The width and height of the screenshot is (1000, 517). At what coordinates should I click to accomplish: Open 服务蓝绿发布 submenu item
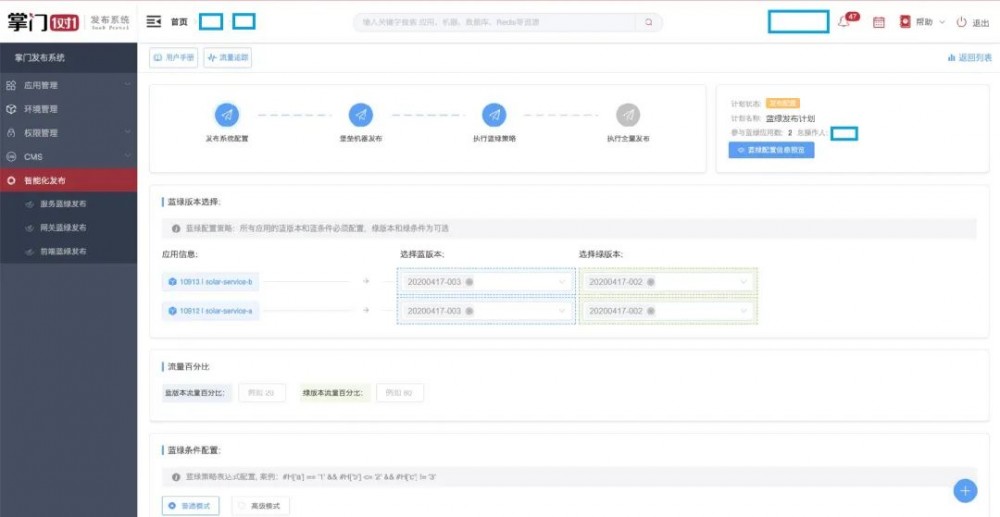click(x=68, y=204)
